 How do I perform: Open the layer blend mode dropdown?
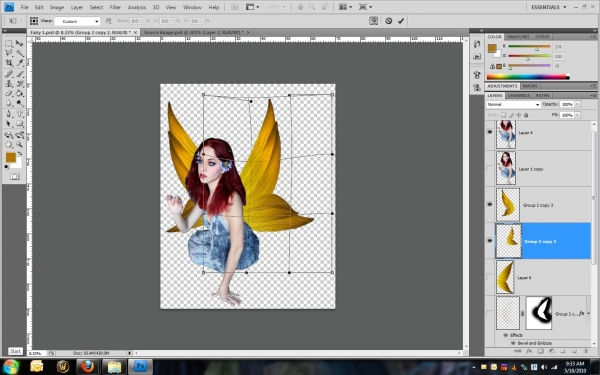coord(513,104)
